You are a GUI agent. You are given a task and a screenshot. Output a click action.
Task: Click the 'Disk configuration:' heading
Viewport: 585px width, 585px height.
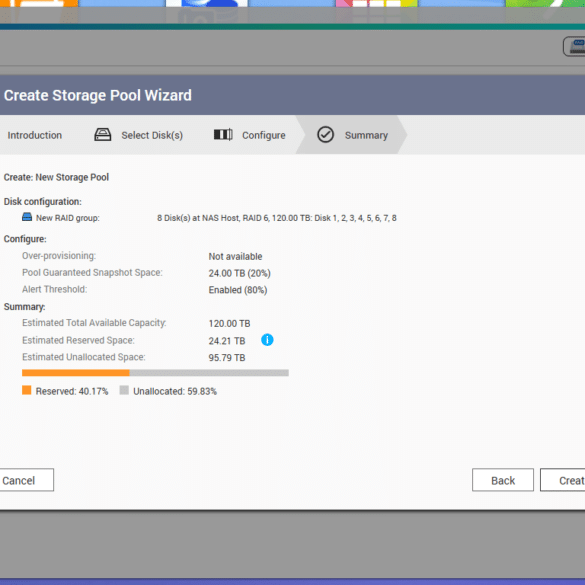click(43, 202)
